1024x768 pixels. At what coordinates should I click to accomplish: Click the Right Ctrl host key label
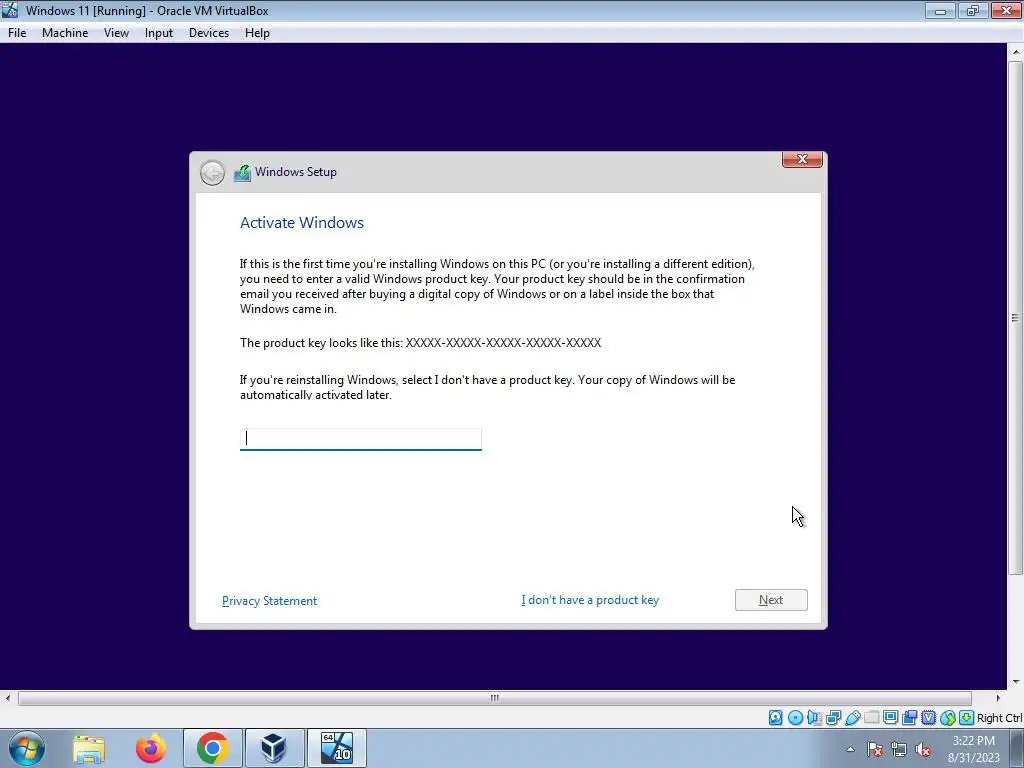[x=999, y=718]
